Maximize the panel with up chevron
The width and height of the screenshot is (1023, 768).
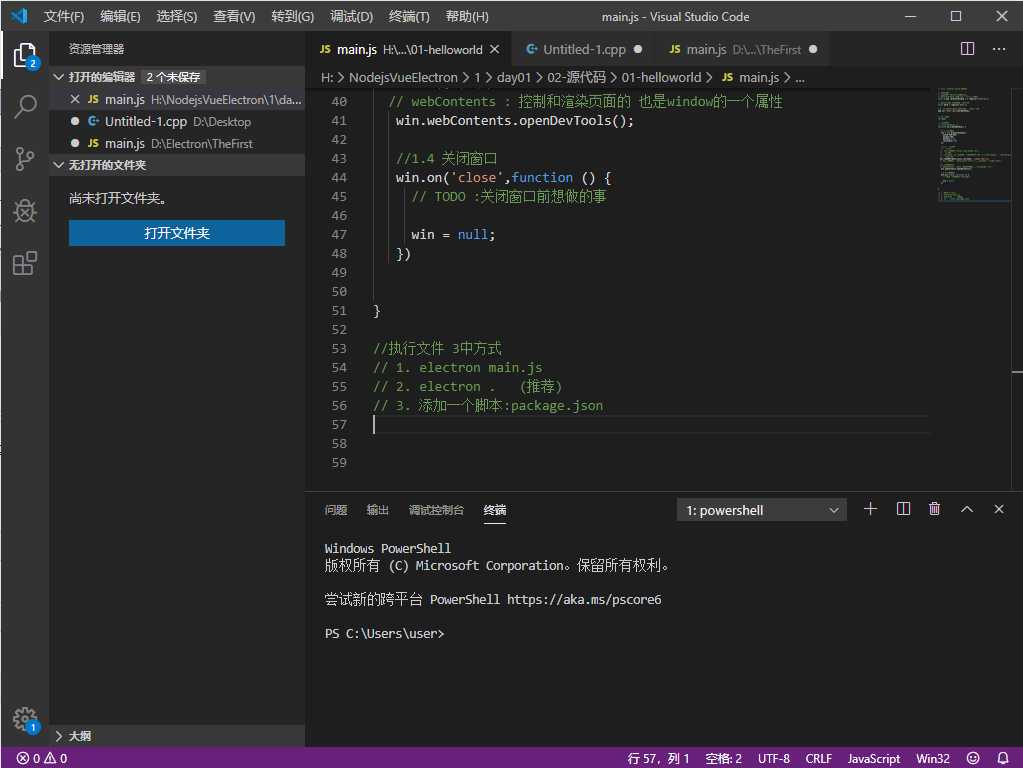coord(966,509)
